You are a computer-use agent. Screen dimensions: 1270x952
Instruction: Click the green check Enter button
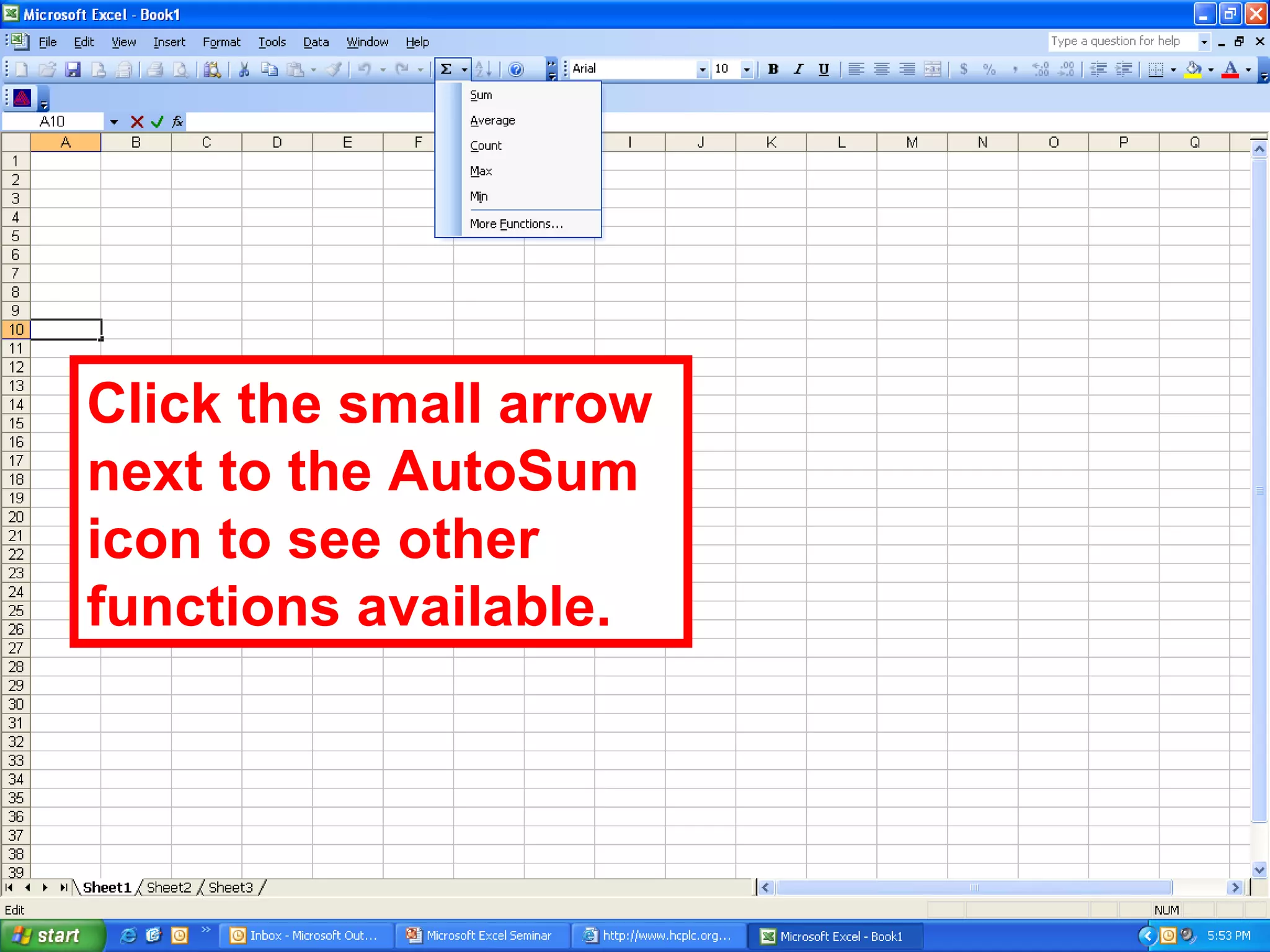coord(157,121)
